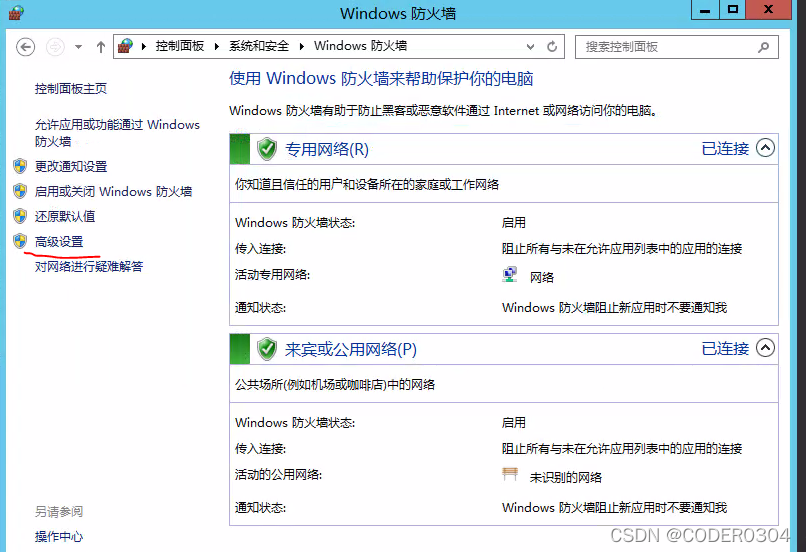The width and height of the screenshot is (806, 552).
Task: Minimize the Windows 防火墙 window
Action: tap(705, 10)
